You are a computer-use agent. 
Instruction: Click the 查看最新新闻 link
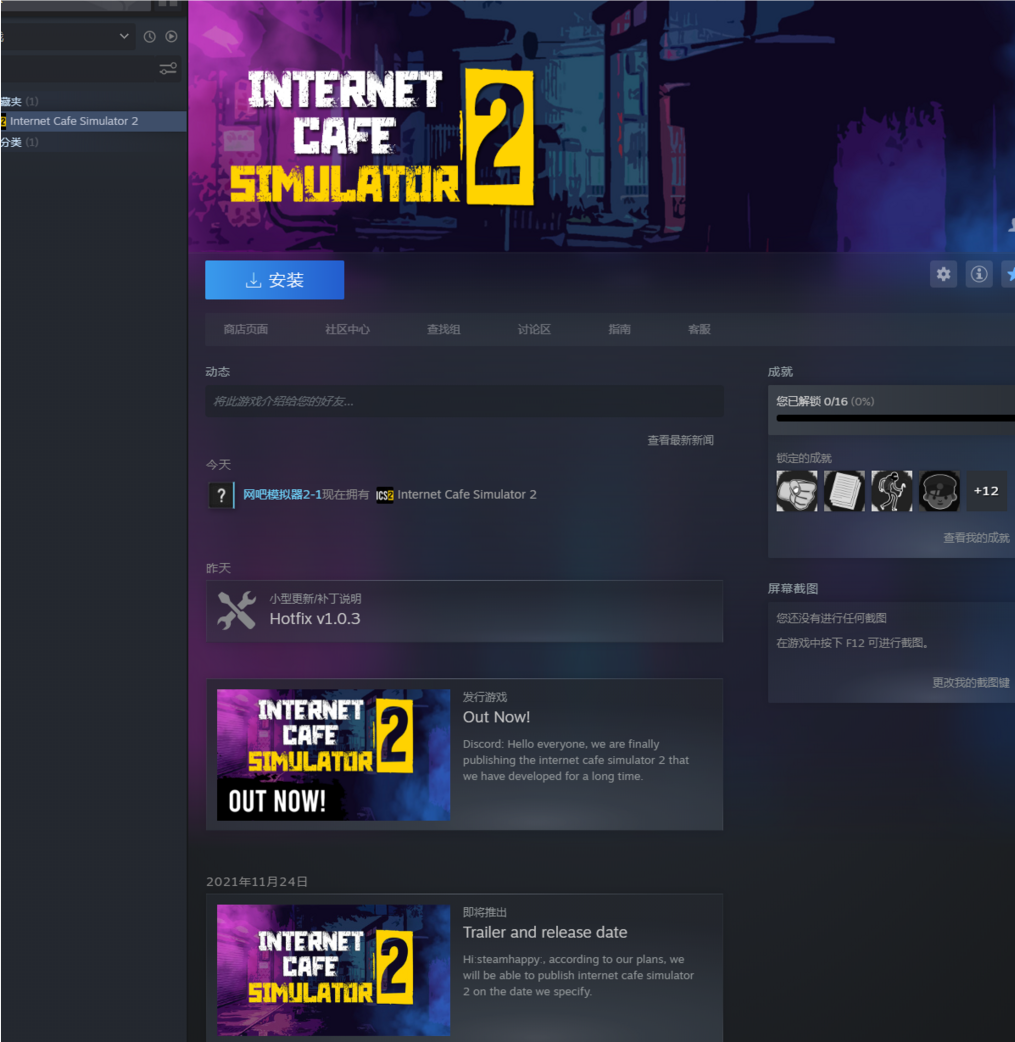click(681, 441)
